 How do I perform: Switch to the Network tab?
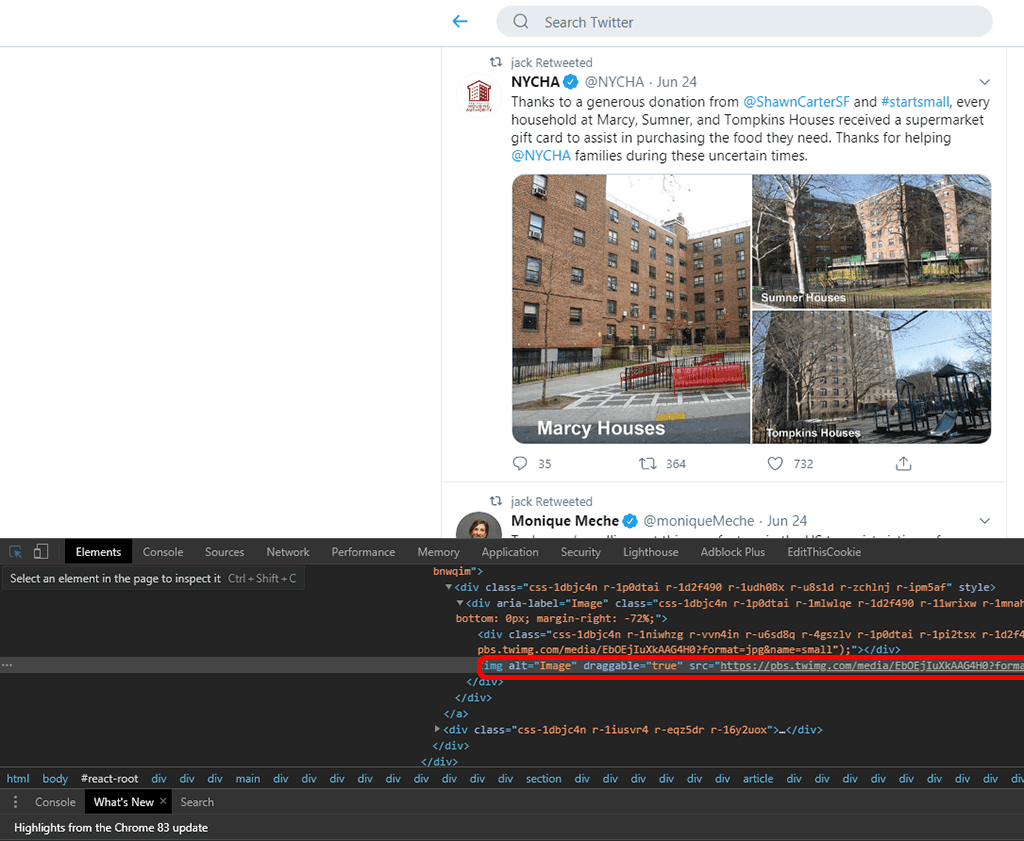point(288,552)
